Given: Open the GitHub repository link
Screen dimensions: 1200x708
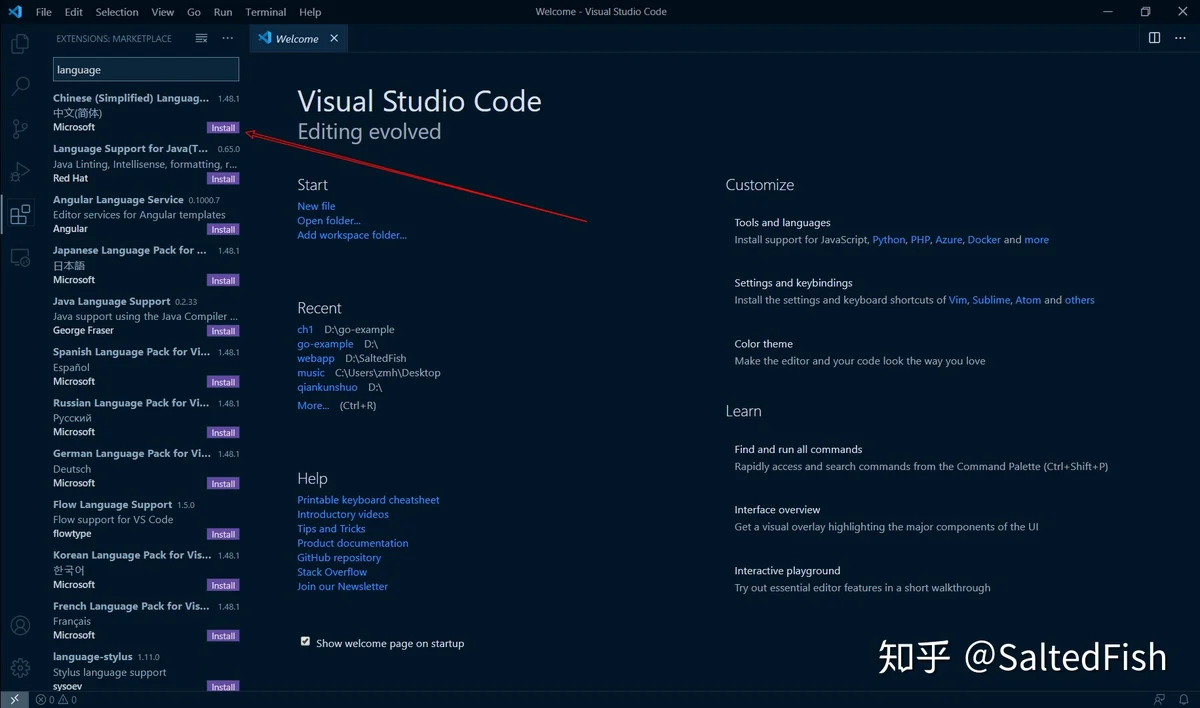Looking at the screenshot, I should (x=339, y=558).
